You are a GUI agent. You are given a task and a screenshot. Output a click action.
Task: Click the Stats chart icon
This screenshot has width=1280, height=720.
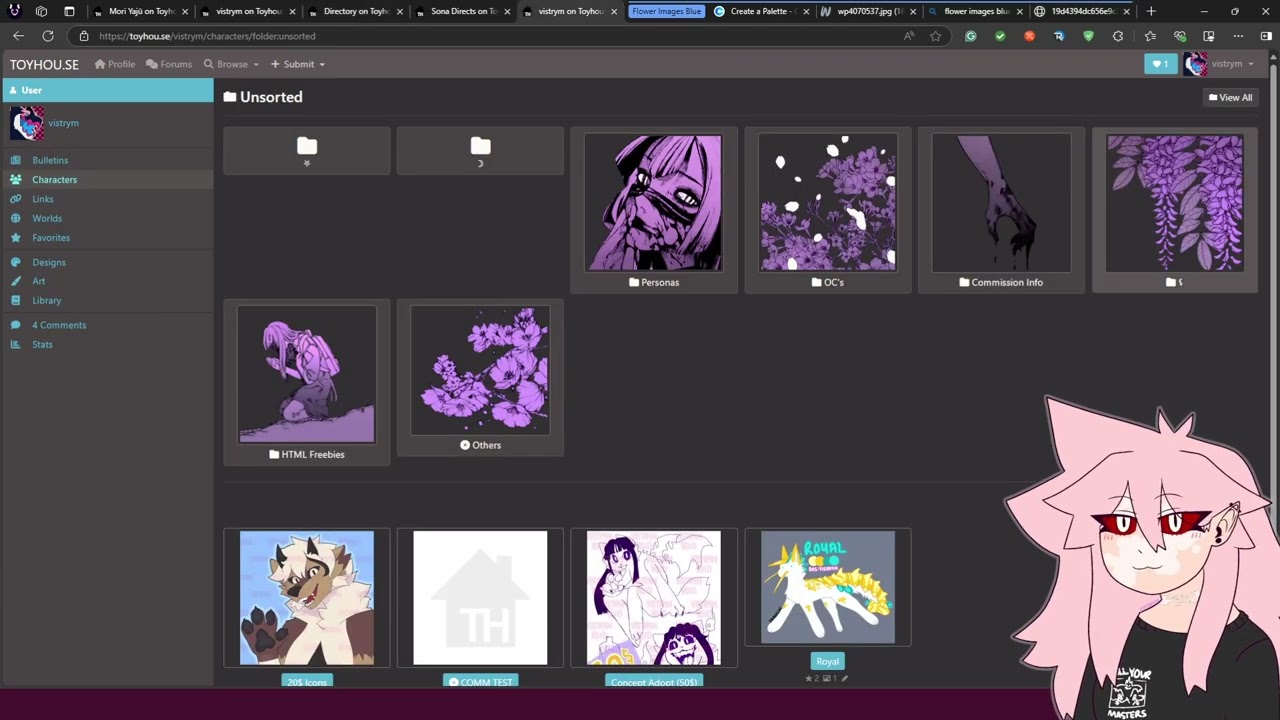[15, 344]
